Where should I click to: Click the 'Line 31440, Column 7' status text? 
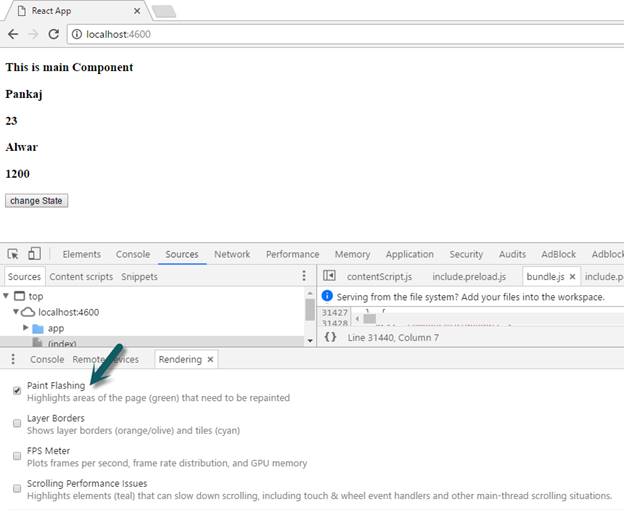pyautogui.click(x=393, y=337)
